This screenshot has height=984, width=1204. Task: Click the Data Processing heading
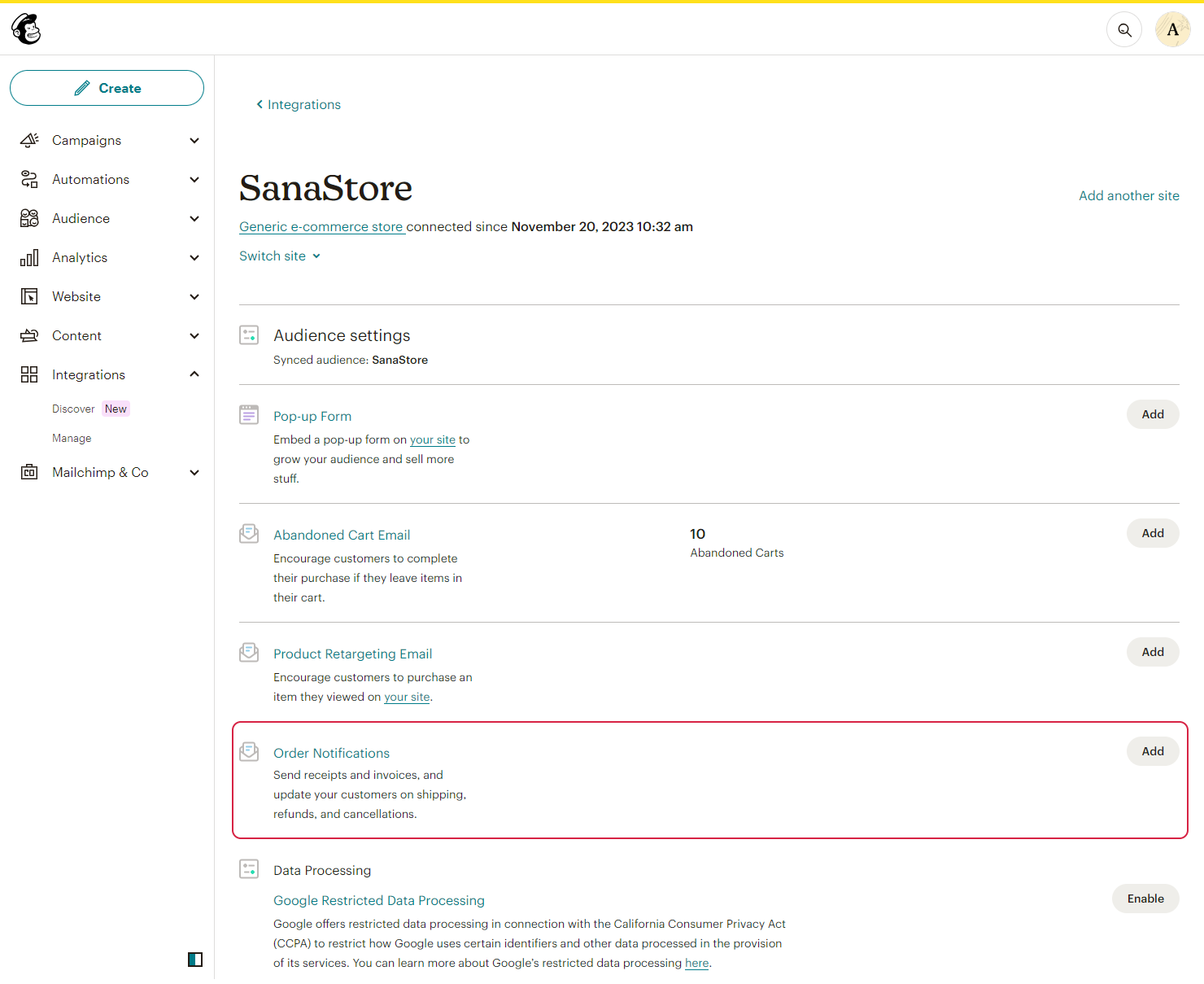pyautogui.click(x=322, y=870)
